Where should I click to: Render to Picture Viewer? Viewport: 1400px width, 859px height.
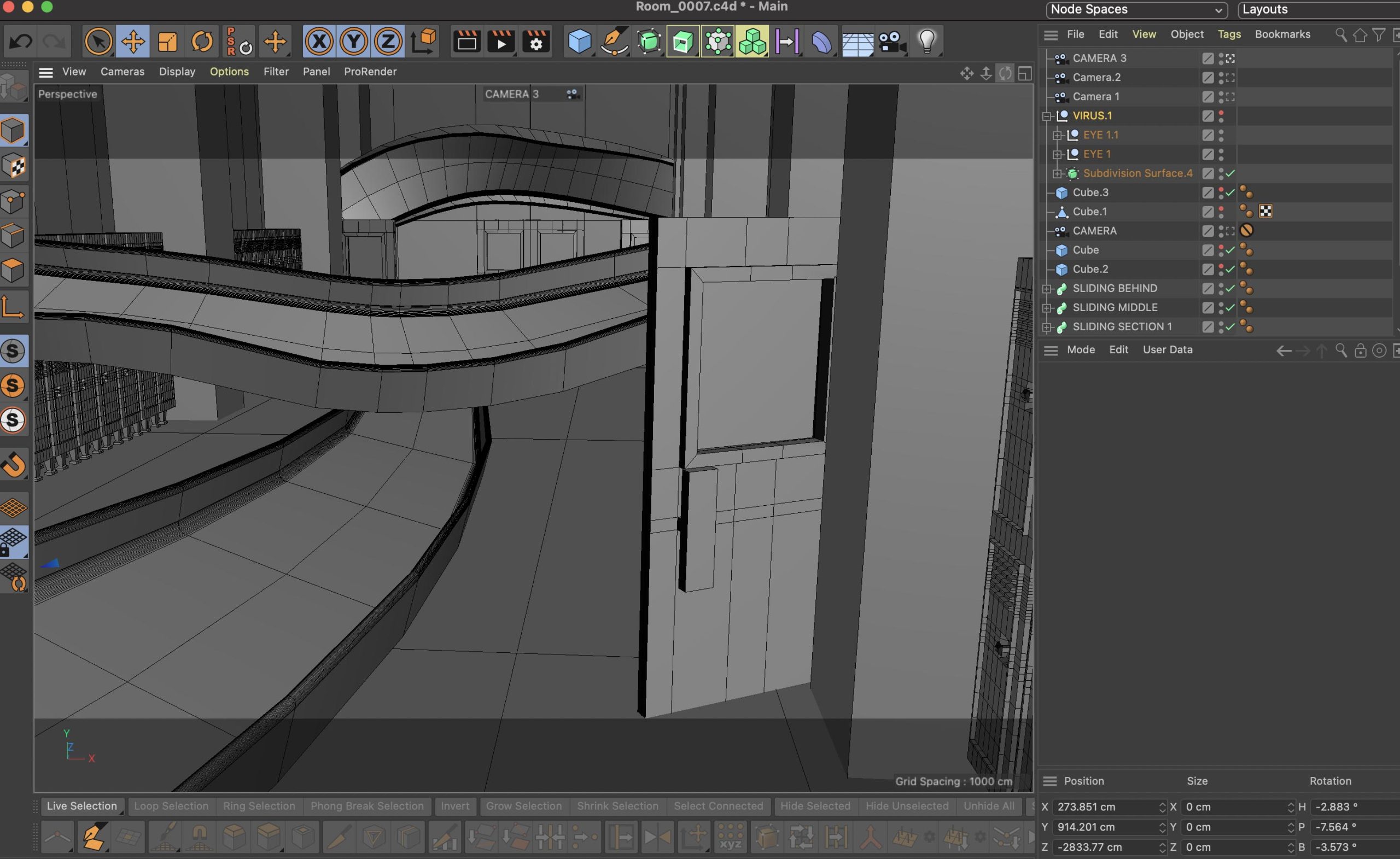tap(501, 42)
